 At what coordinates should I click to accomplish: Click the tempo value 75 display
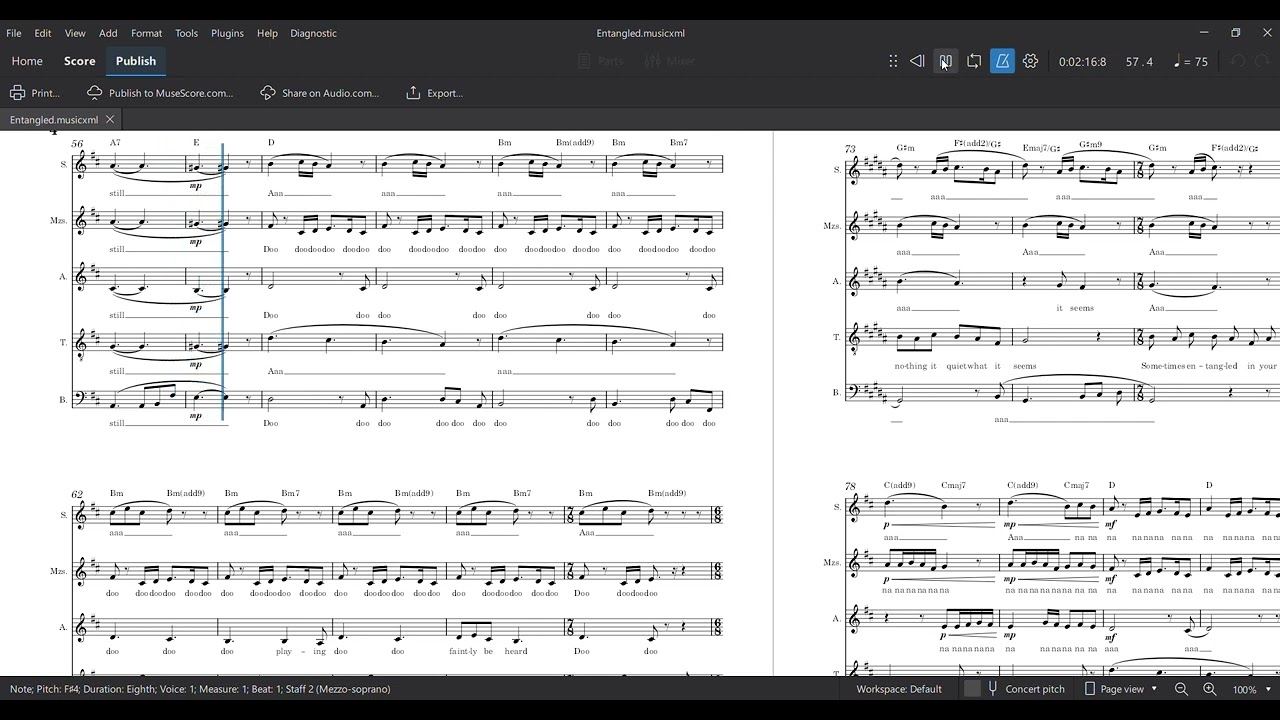[1191, 62]
